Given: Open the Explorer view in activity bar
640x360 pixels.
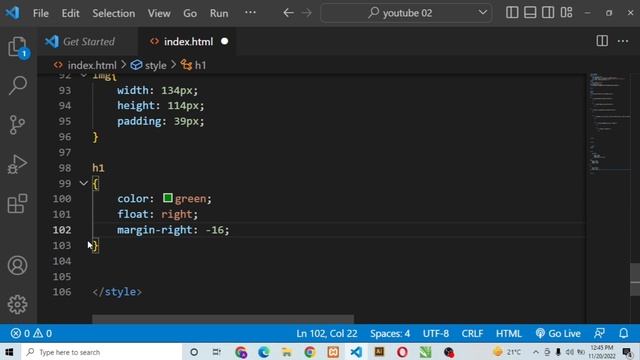Looking at the screenshot, I should [x=18, y=47].
